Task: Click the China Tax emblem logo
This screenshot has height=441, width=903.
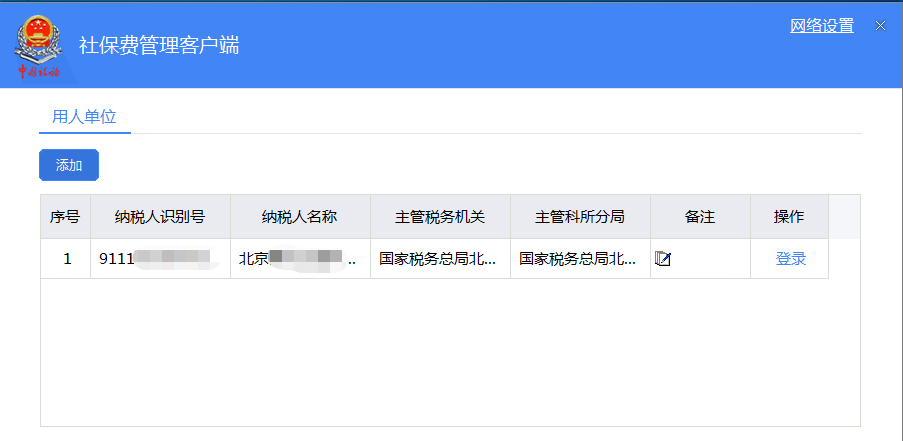Action: coord(39,48)
